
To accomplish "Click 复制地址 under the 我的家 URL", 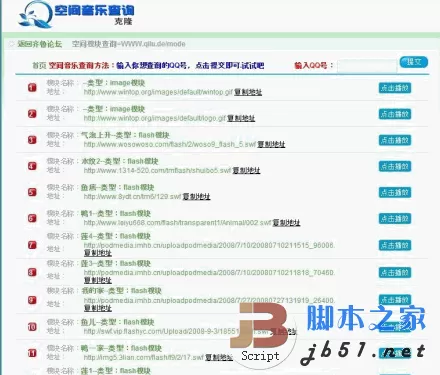I will (x=98, y=308).
